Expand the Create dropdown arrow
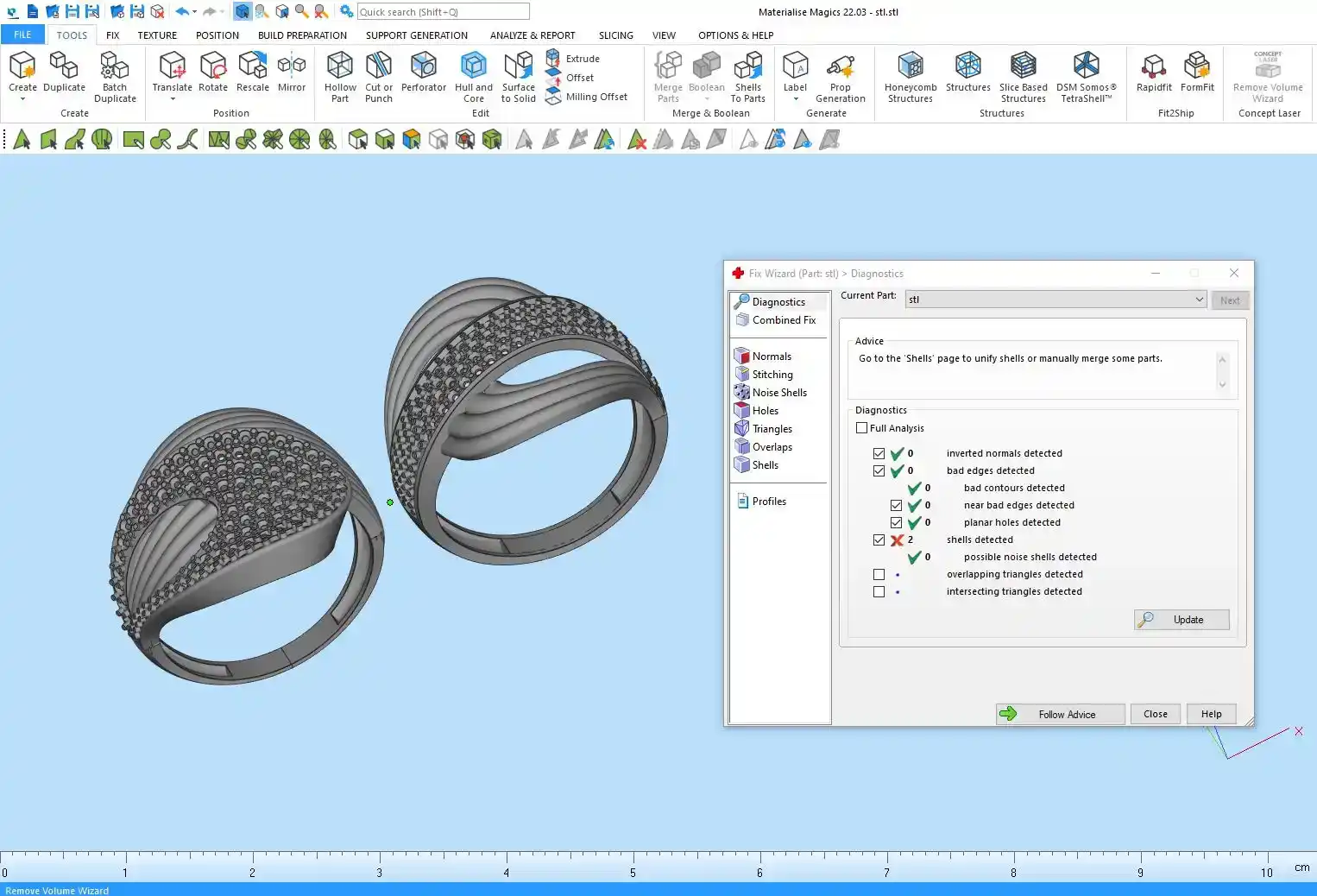The image size is (1317, 896). click(x=22, y=99)
